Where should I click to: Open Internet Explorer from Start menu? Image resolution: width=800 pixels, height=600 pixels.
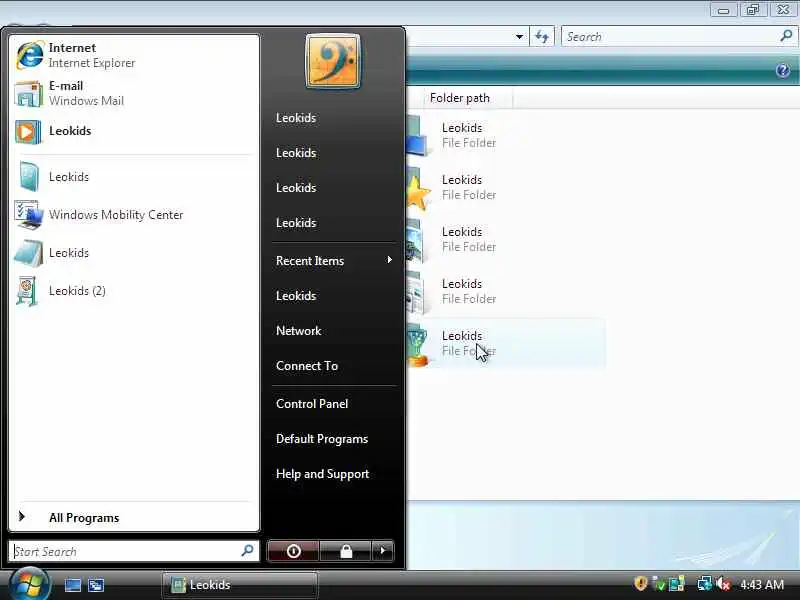pos(134,55)
